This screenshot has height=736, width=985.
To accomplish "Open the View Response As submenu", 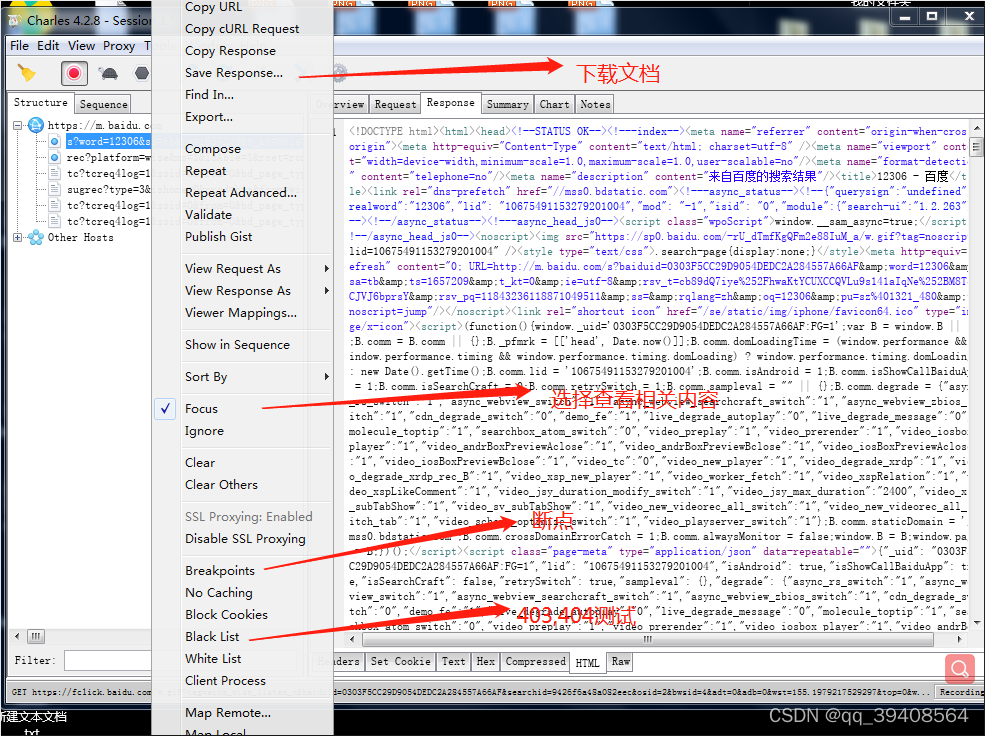I will coord(256,291).
